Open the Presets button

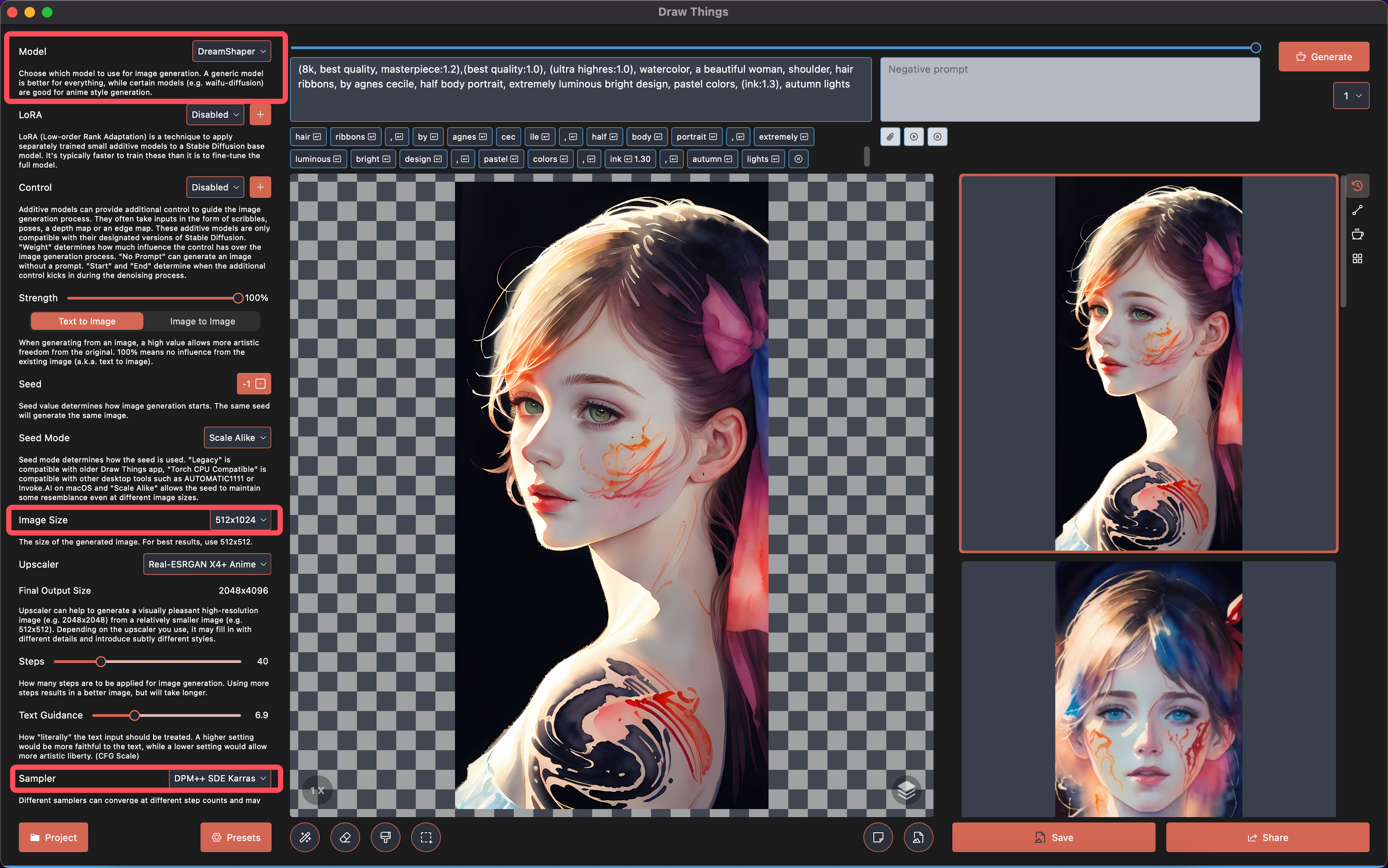236,837
